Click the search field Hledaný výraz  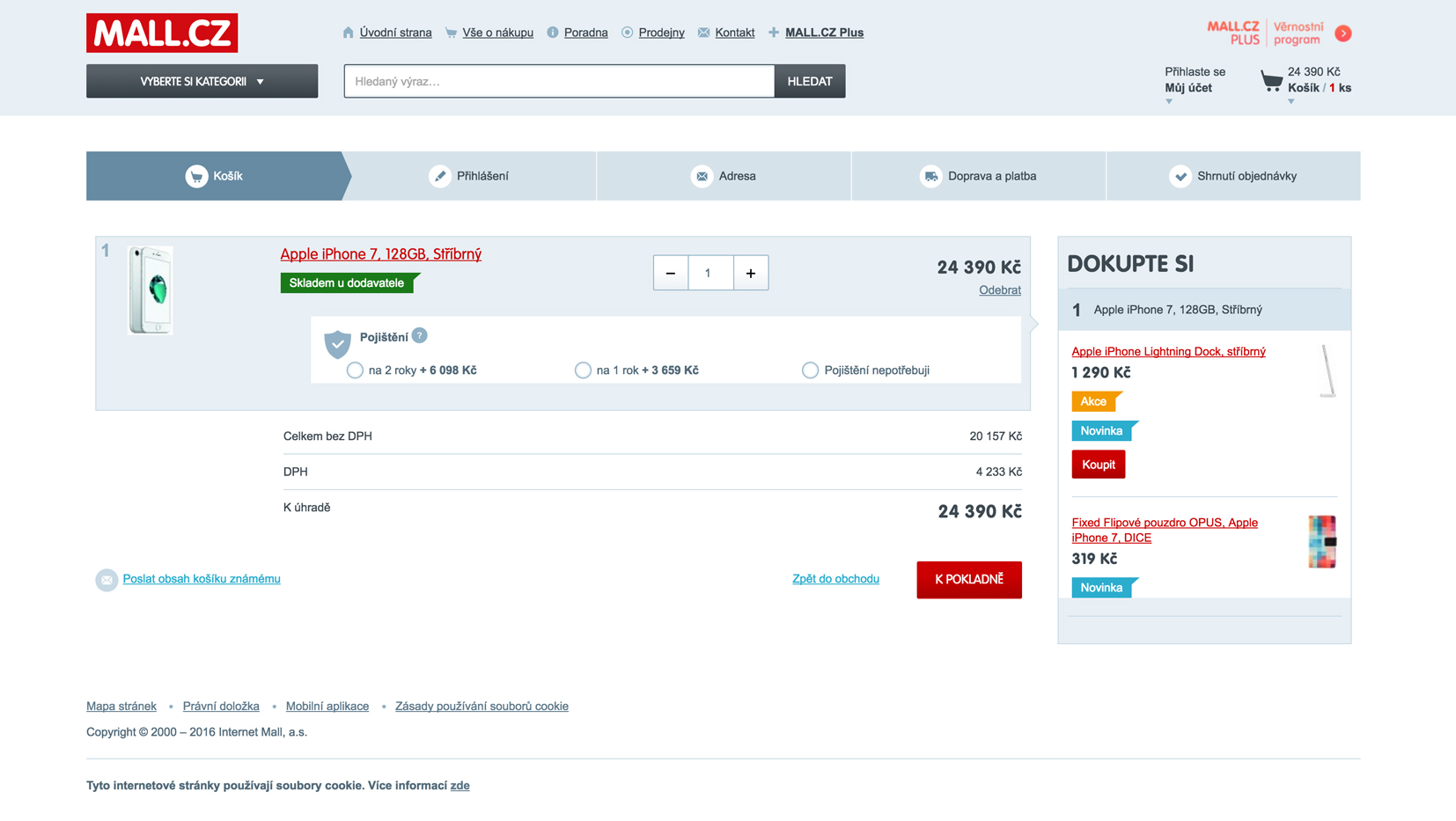(x=559, y=81)
